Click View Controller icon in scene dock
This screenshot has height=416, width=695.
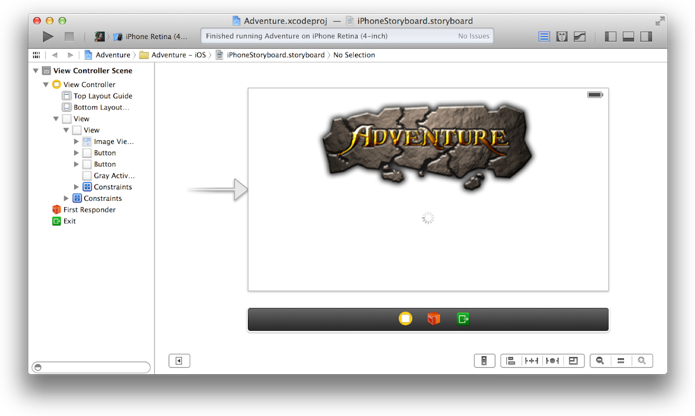click(405, 319)
